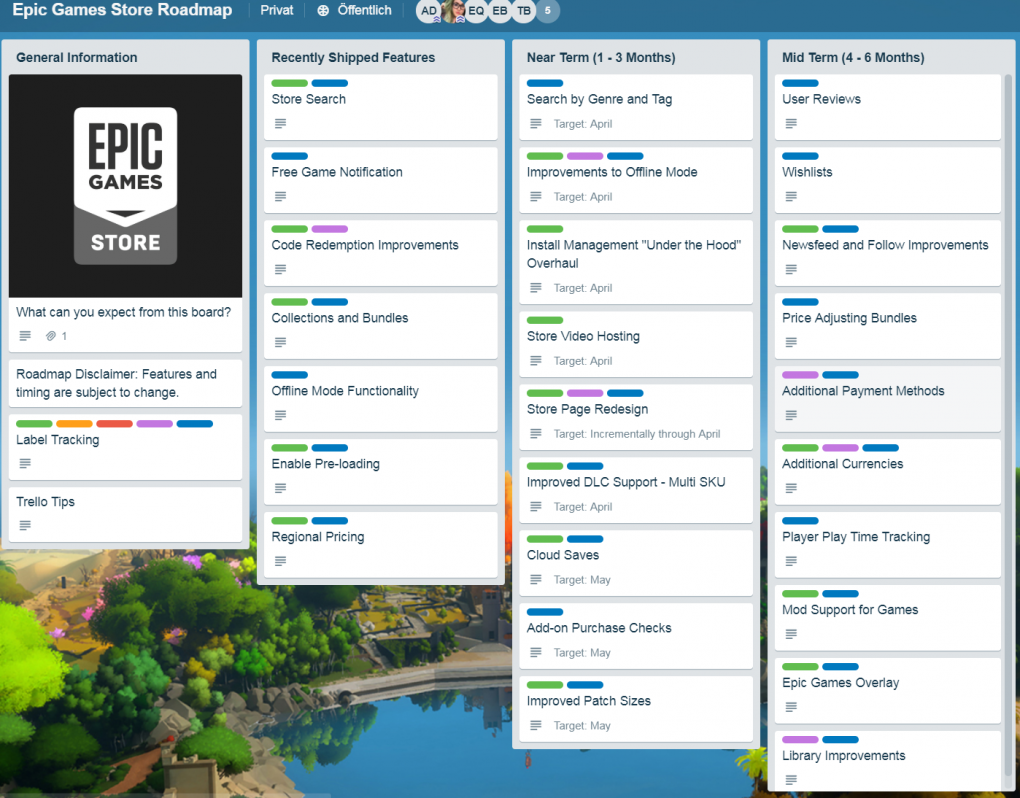The image size is (1020, 798).
Task: Open the Additional Currencies card
Action: [887, 472]
